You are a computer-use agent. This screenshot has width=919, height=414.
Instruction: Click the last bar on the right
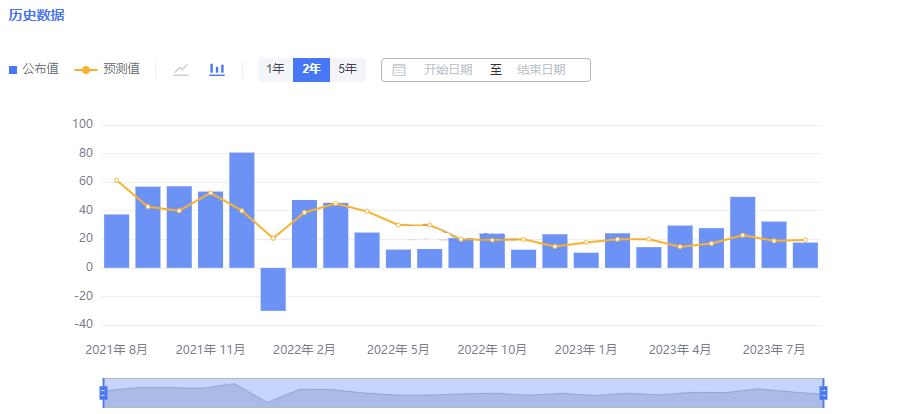coord(805,255)
